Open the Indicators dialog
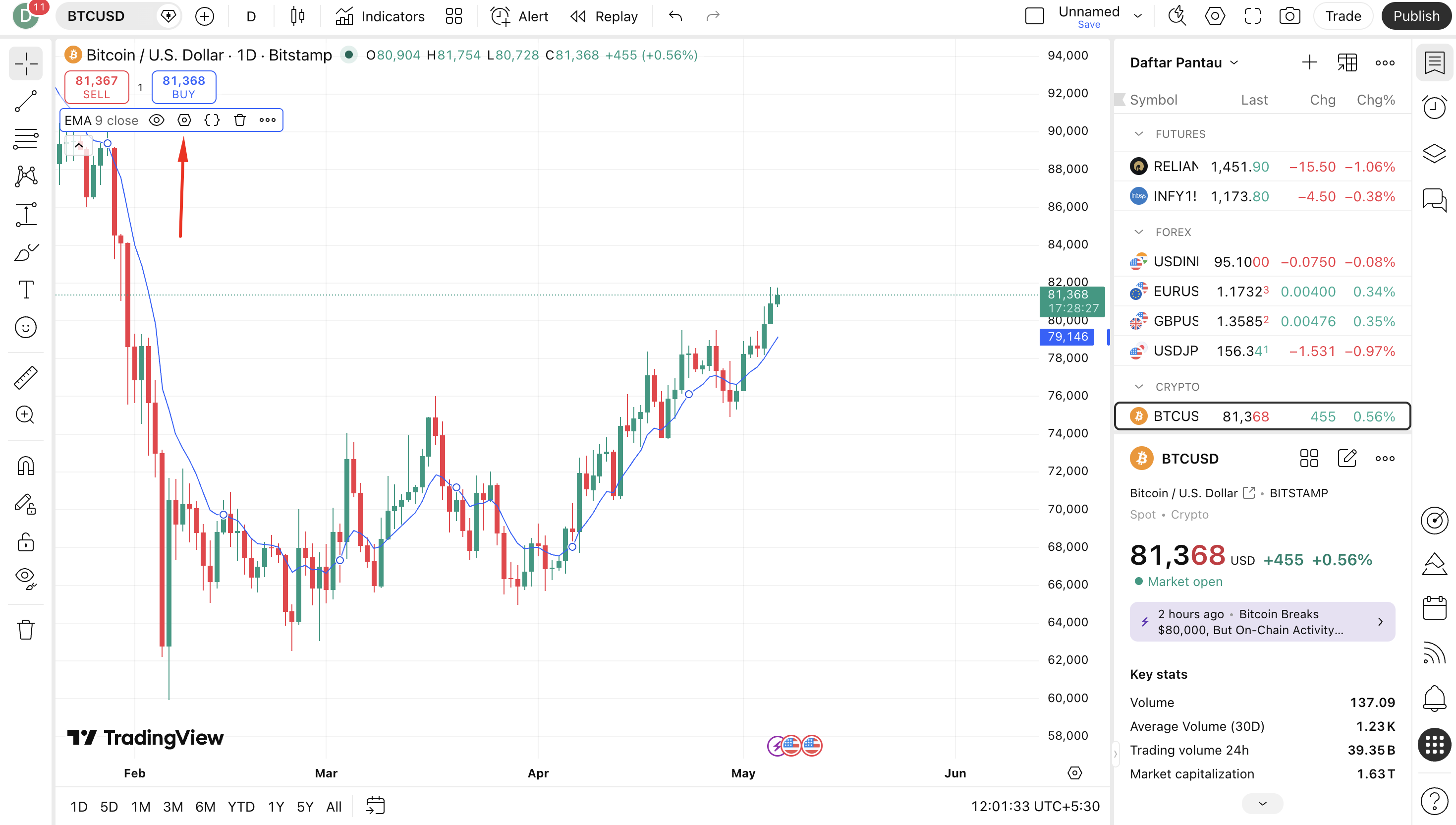 click(380, 16)
